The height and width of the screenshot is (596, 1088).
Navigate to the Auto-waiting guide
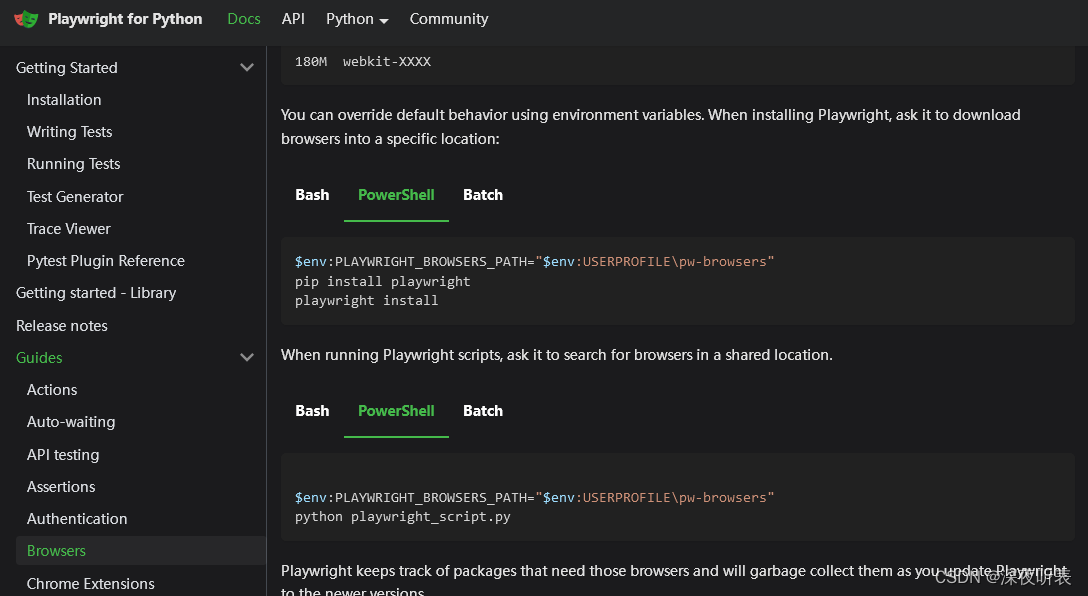coord(71,422)
